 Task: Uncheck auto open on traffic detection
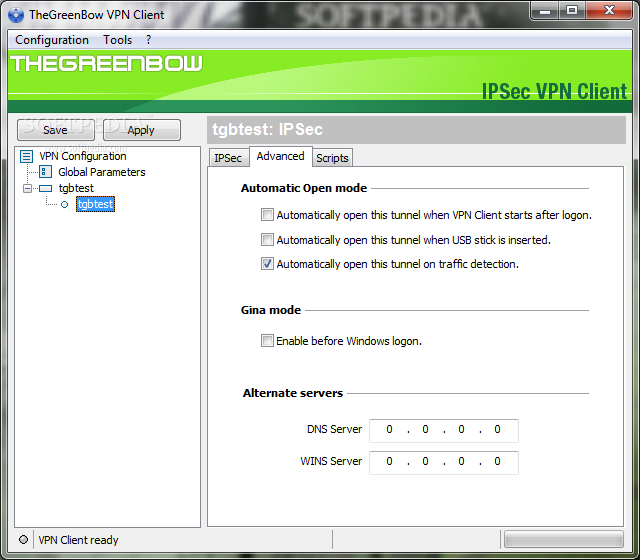[x=267, y=264]
